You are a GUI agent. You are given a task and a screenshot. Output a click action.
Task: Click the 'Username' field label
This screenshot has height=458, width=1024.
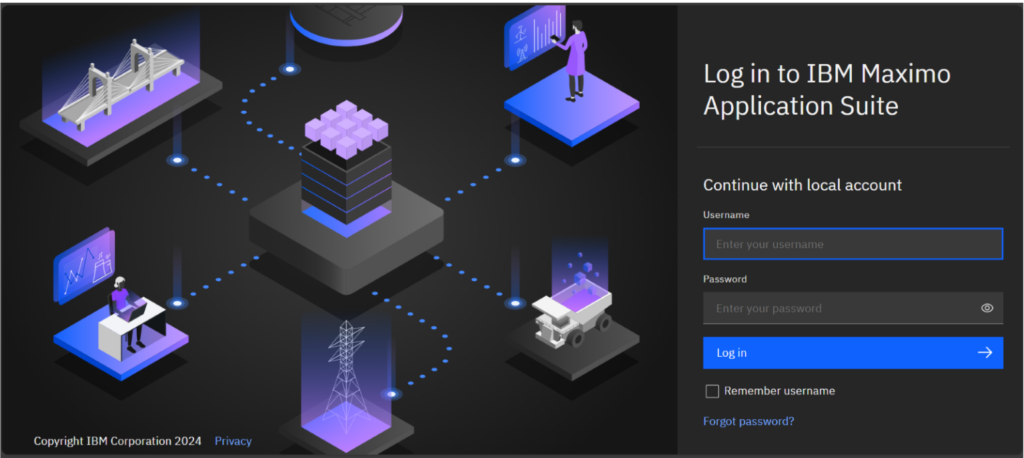(x=726, y=215)
